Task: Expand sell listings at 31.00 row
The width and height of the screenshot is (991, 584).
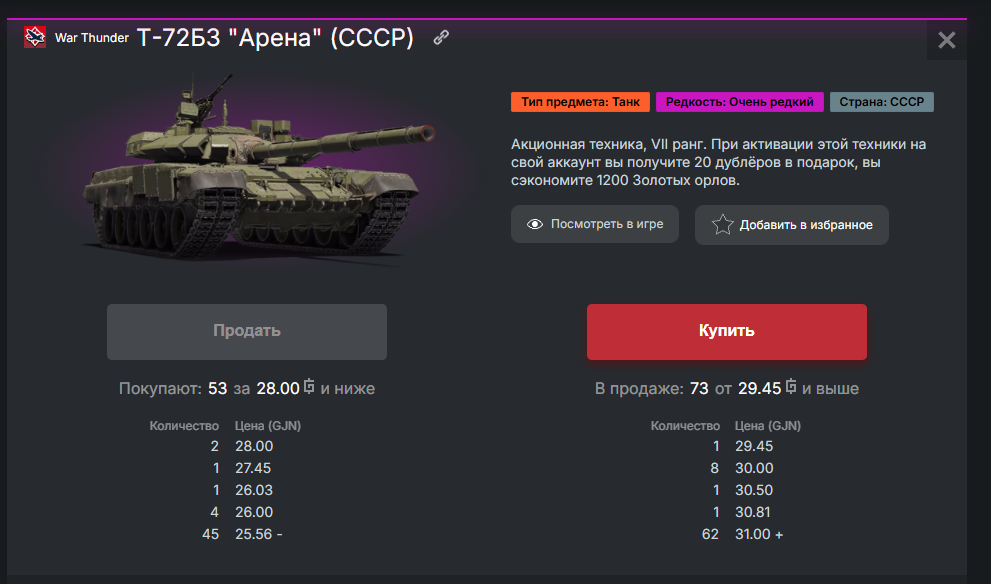Action: [779, 535]
